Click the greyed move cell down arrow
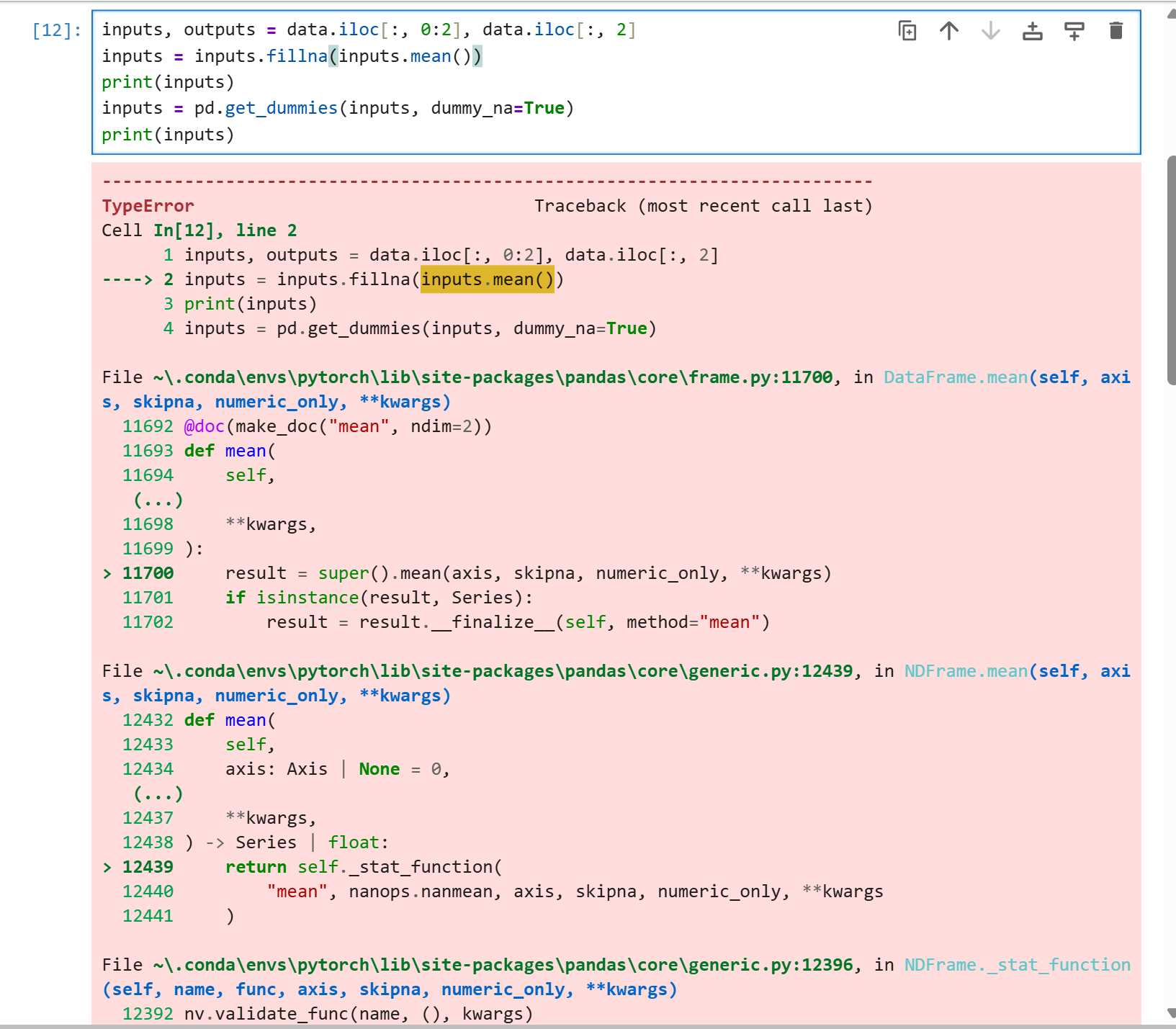Viewport: 1176px width, 1029px height. tap(991, 31)
